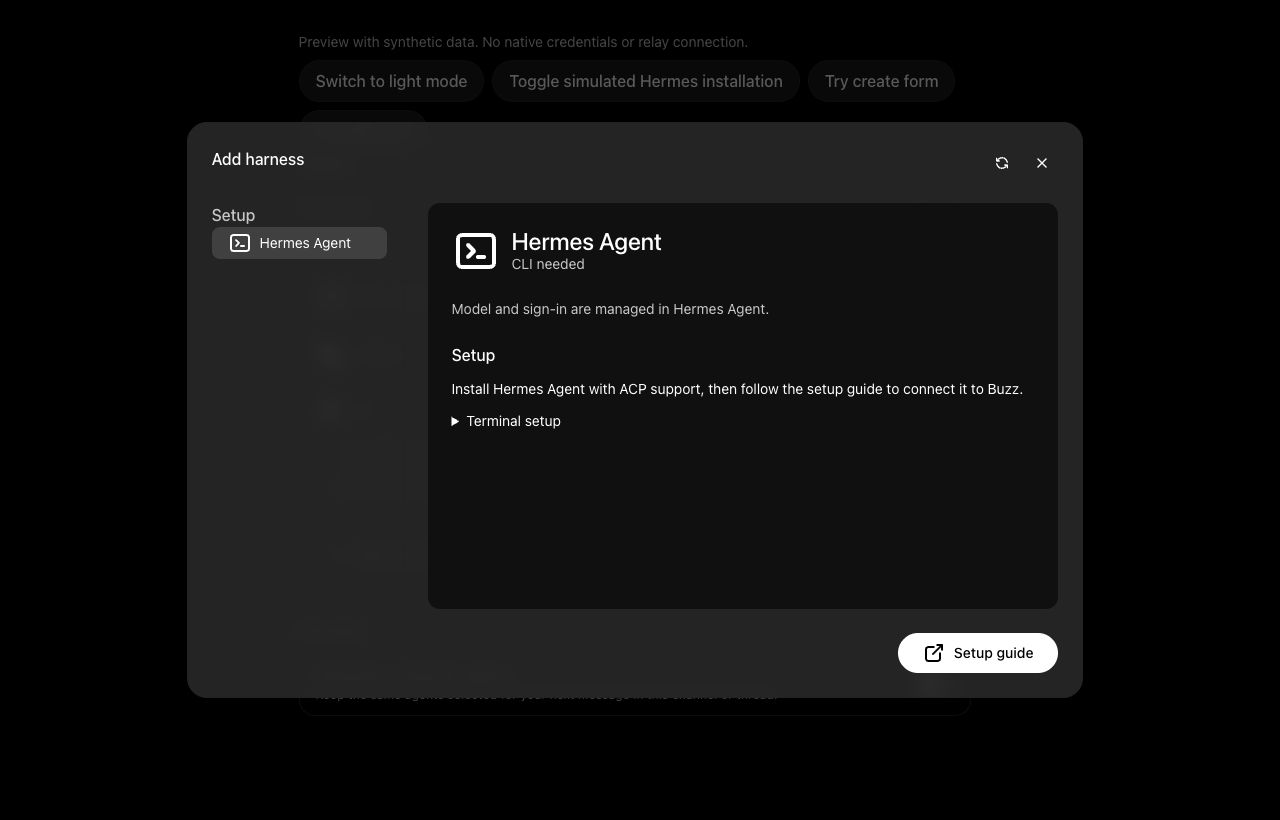Close the Add harness dialog
This screenshot has height=820, width=1280.
1042,163
